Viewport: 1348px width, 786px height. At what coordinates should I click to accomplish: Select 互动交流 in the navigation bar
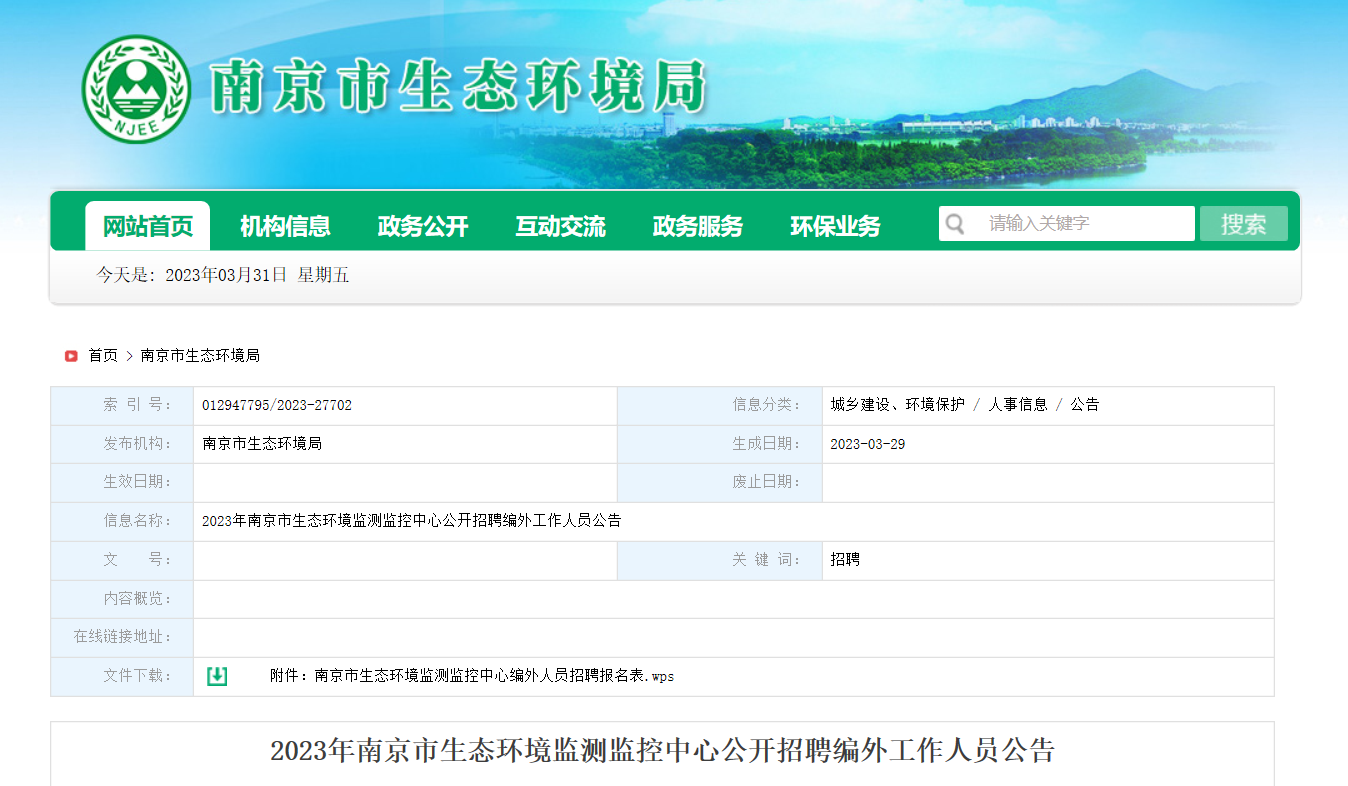tap(560, 227)
